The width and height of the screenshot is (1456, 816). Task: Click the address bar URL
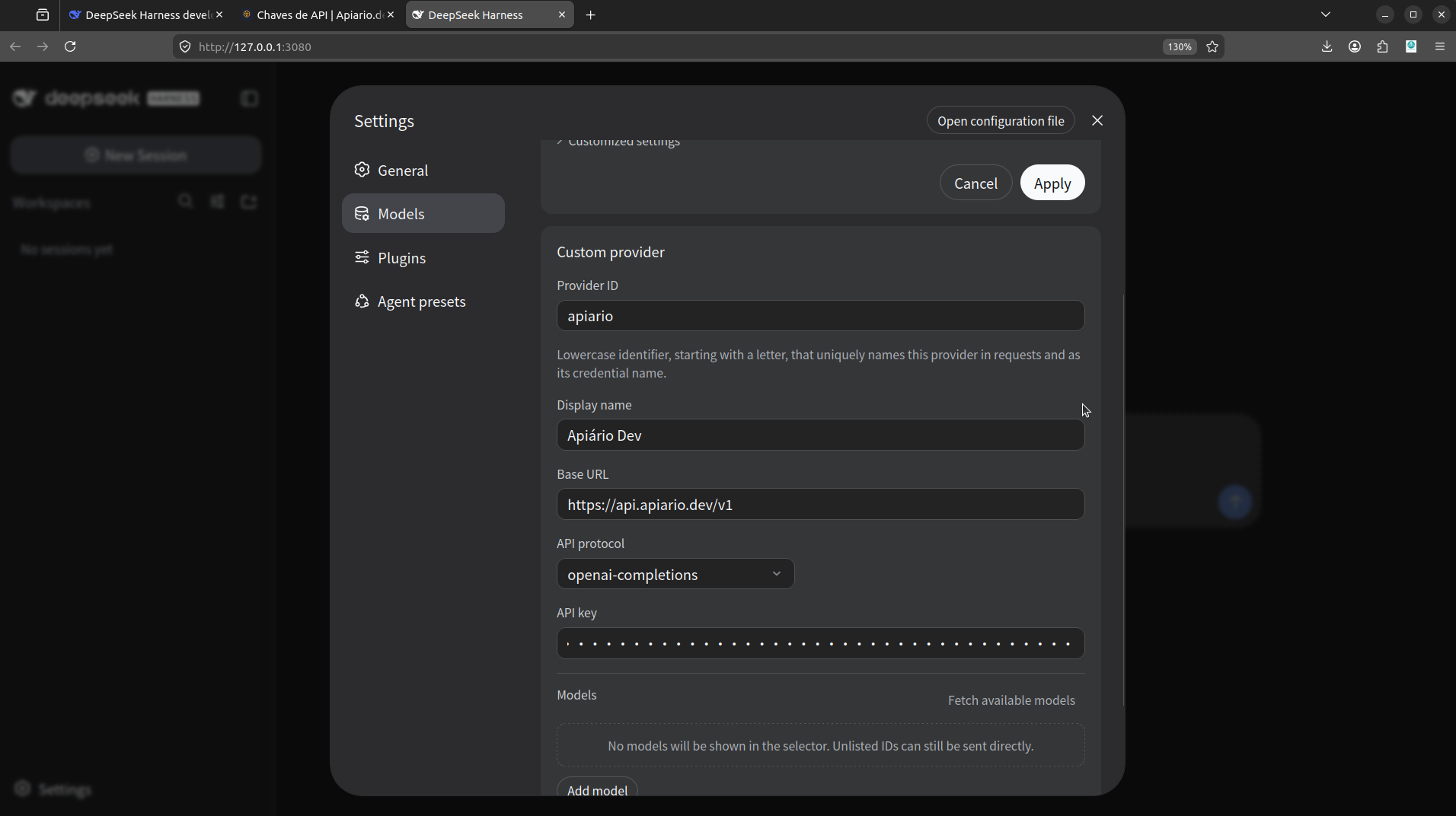point(254,46)
